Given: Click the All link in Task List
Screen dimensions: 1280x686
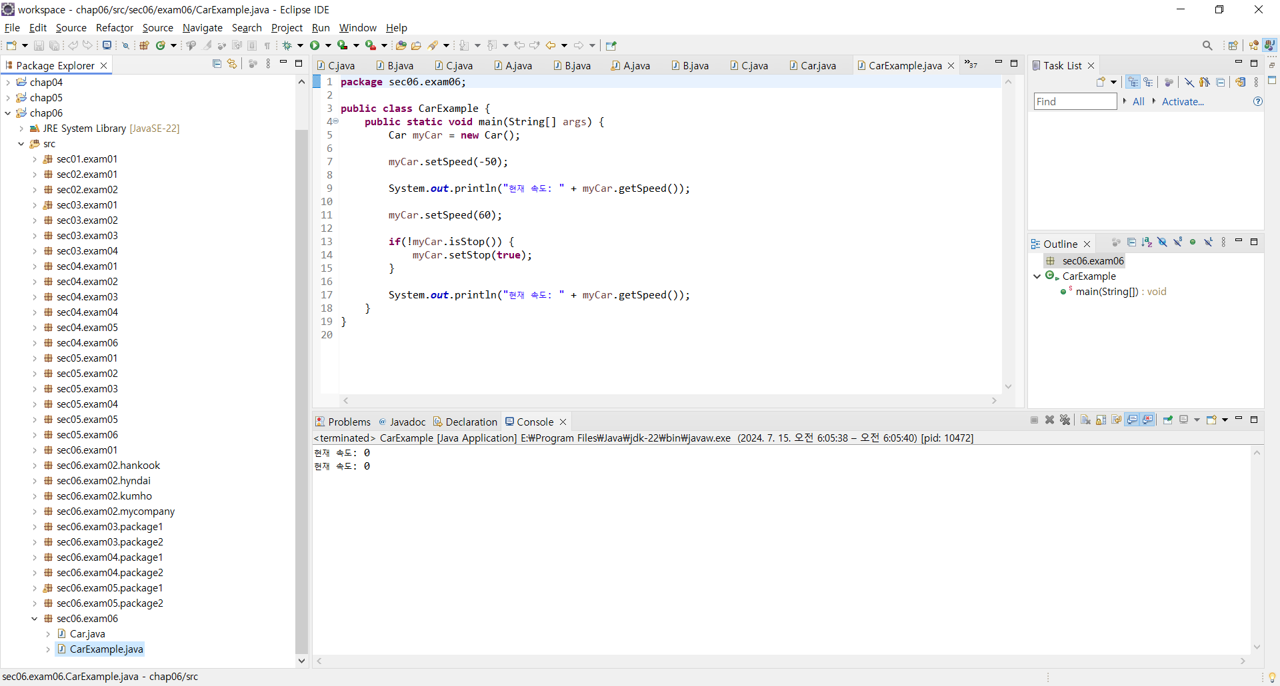Looking at the screenshot, I should coord(1138,101).
